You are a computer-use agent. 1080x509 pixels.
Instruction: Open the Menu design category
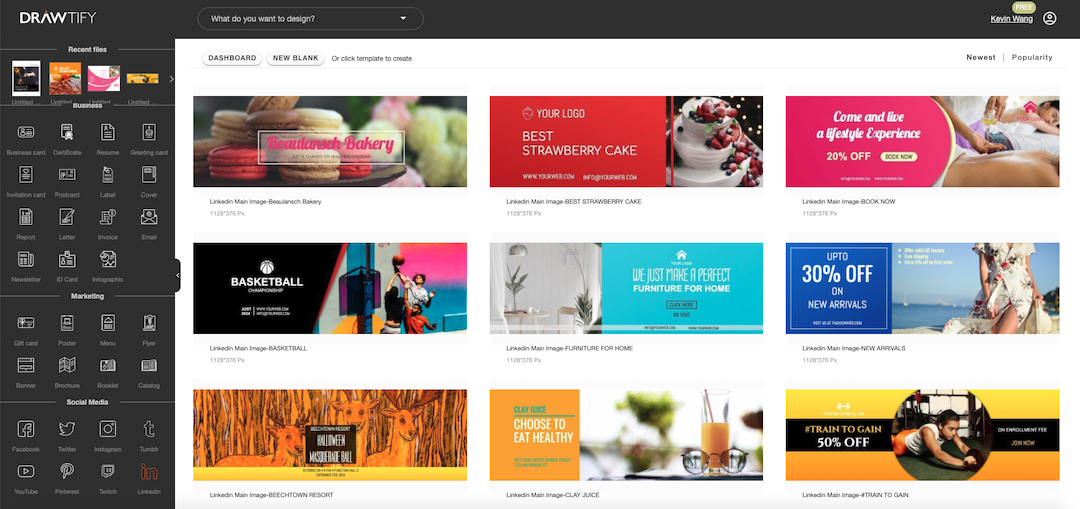pyautogui.click(x=107, y=323)
